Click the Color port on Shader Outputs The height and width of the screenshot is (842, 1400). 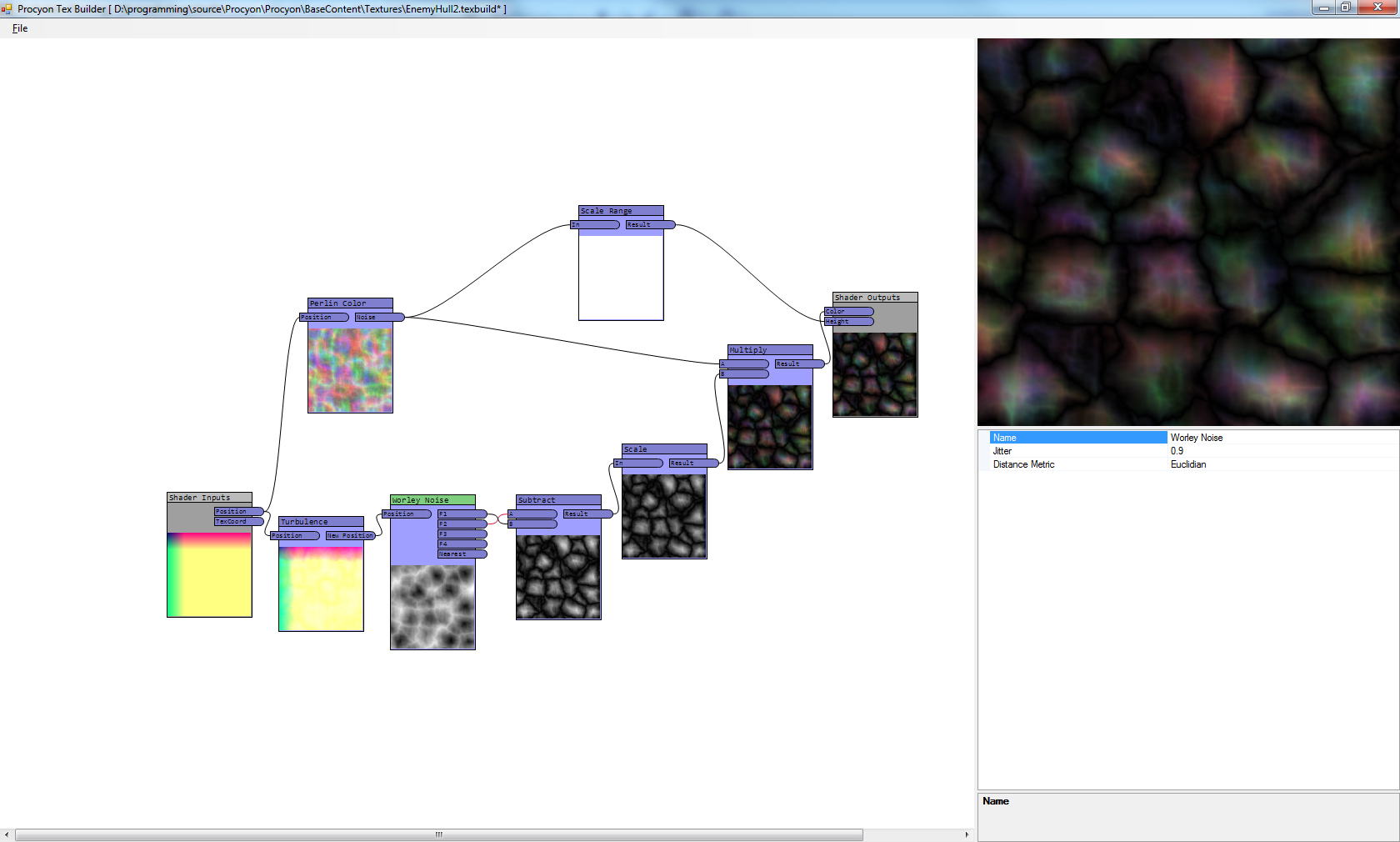(848, 311)
